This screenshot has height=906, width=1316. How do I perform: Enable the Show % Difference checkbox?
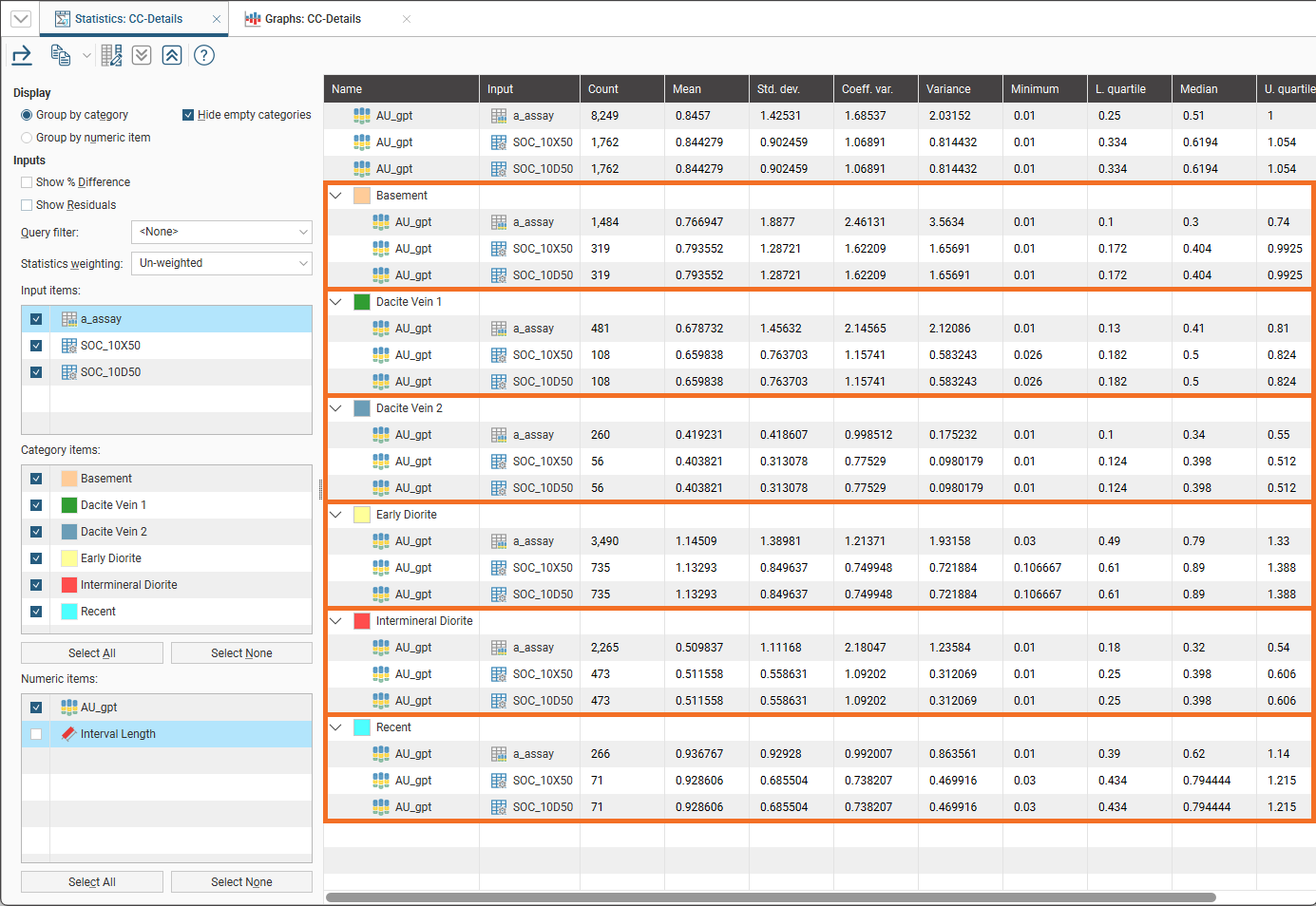[x=27, y=182]
